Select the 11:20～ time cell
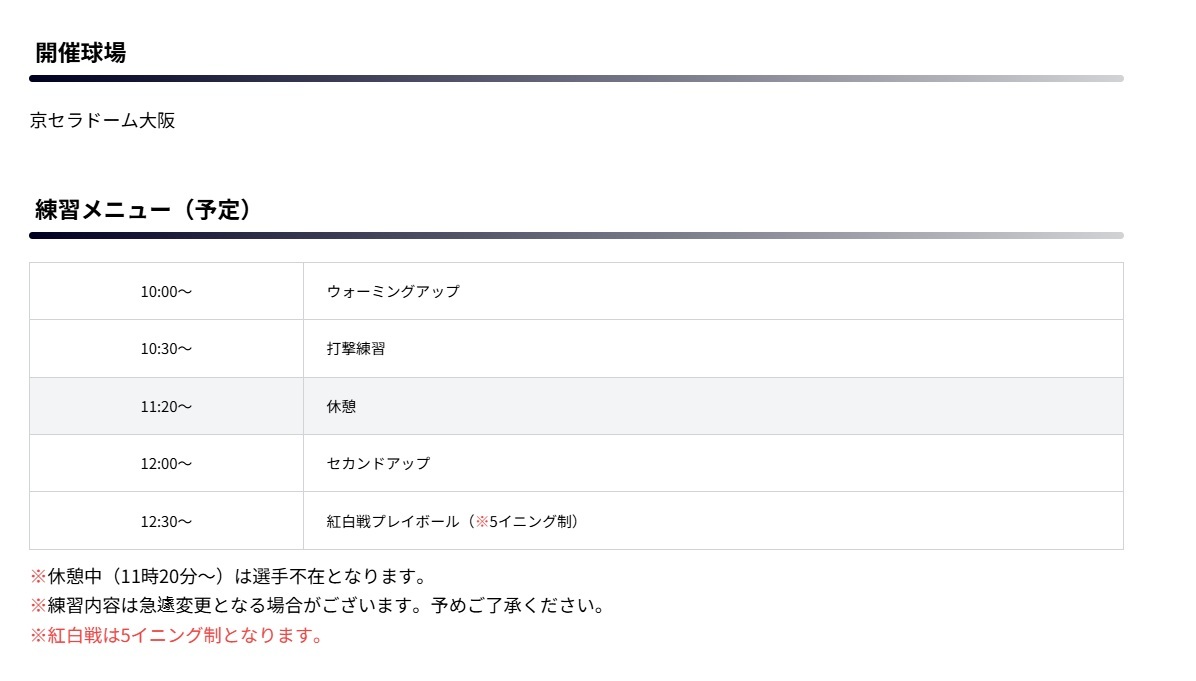This screenshot has width=1196, height=681. click(x=166, y=407)
